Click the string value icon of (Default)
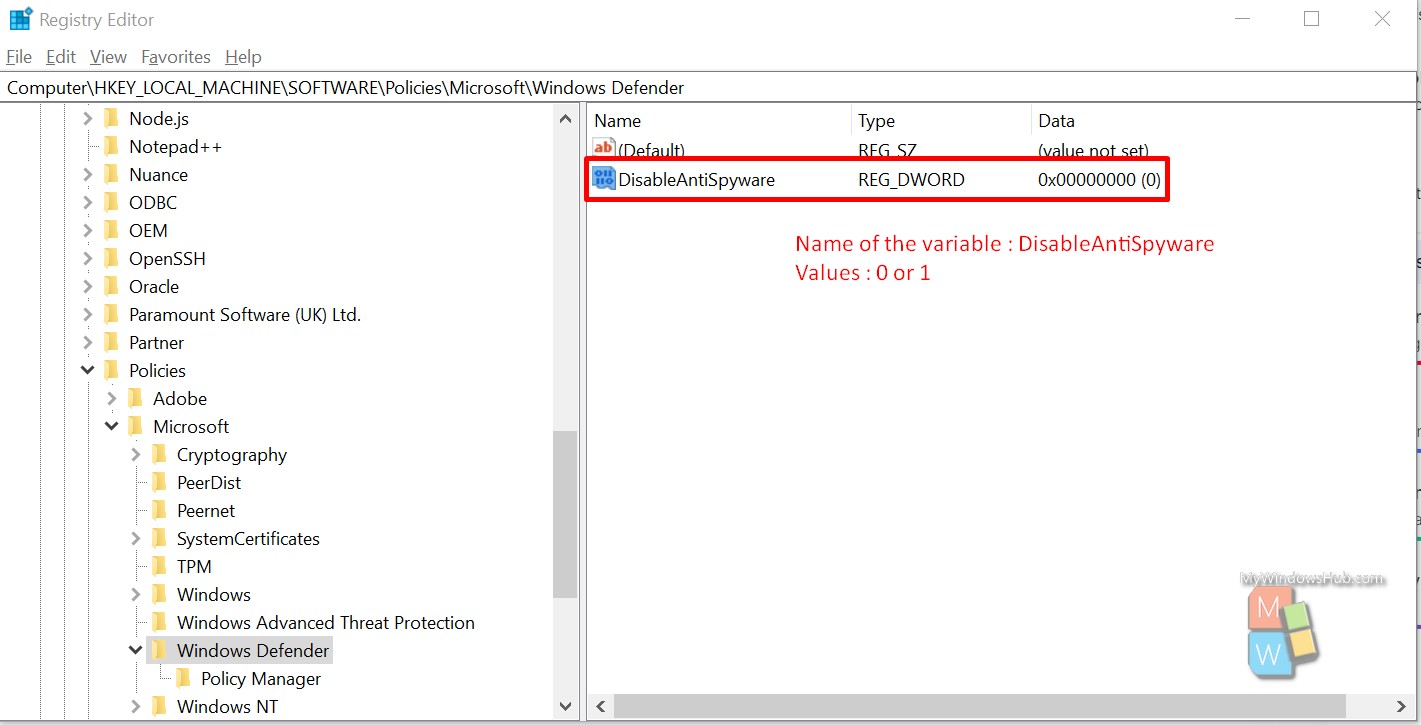The height and width of the screenshot is (725, 1421). point(604,149)
